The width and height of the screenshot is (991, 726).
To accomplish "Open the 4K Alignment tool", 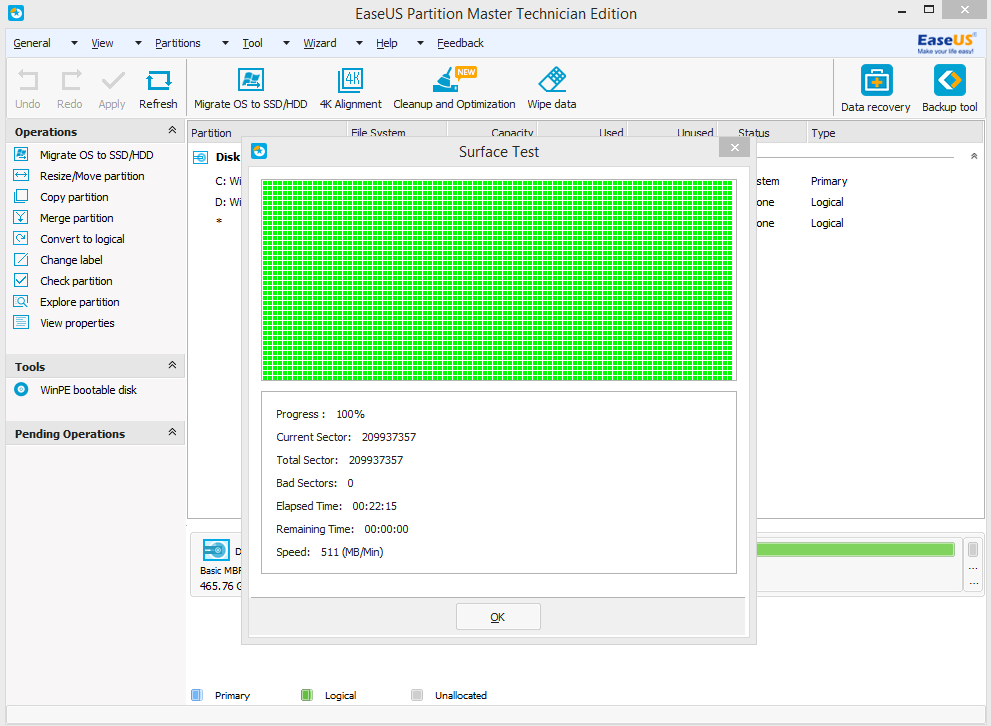I will coord(351,88).
